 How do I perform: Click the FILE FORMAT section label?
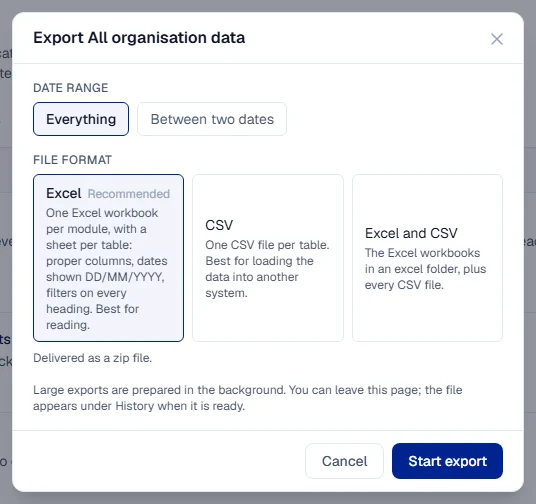coord(72,160)
